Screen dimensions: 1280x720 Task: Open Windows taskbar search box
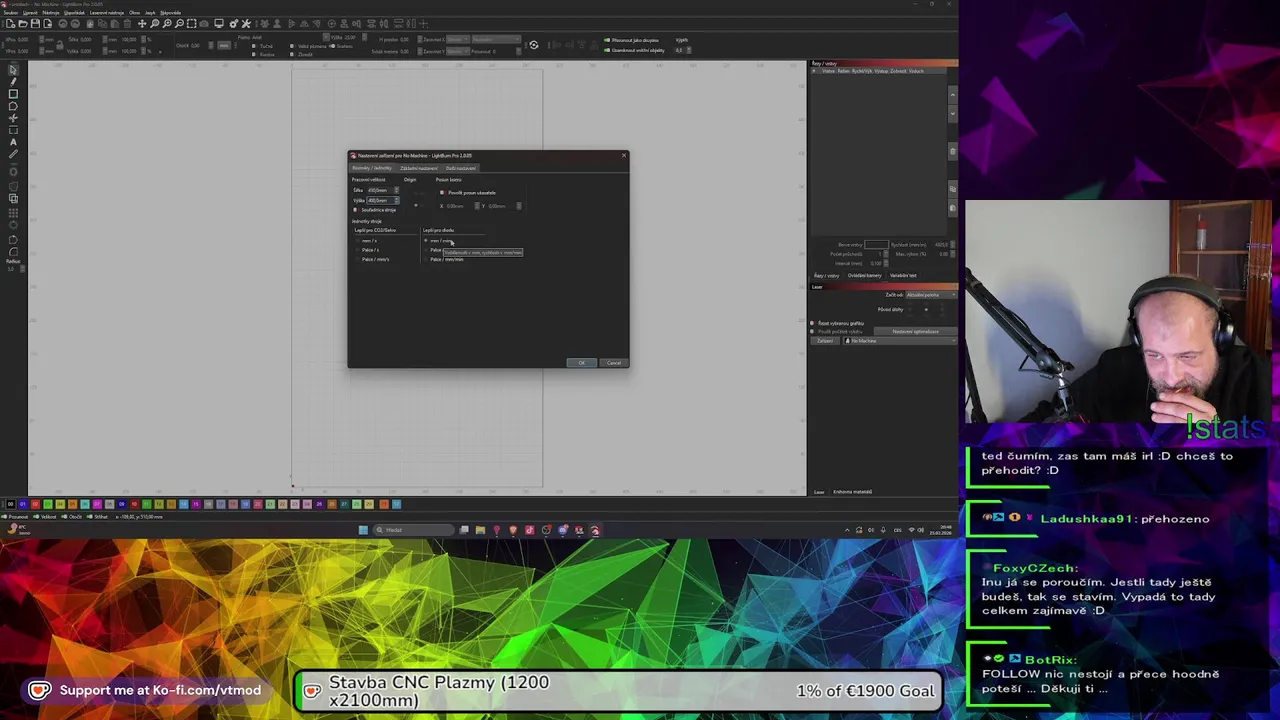click(414, 530)
